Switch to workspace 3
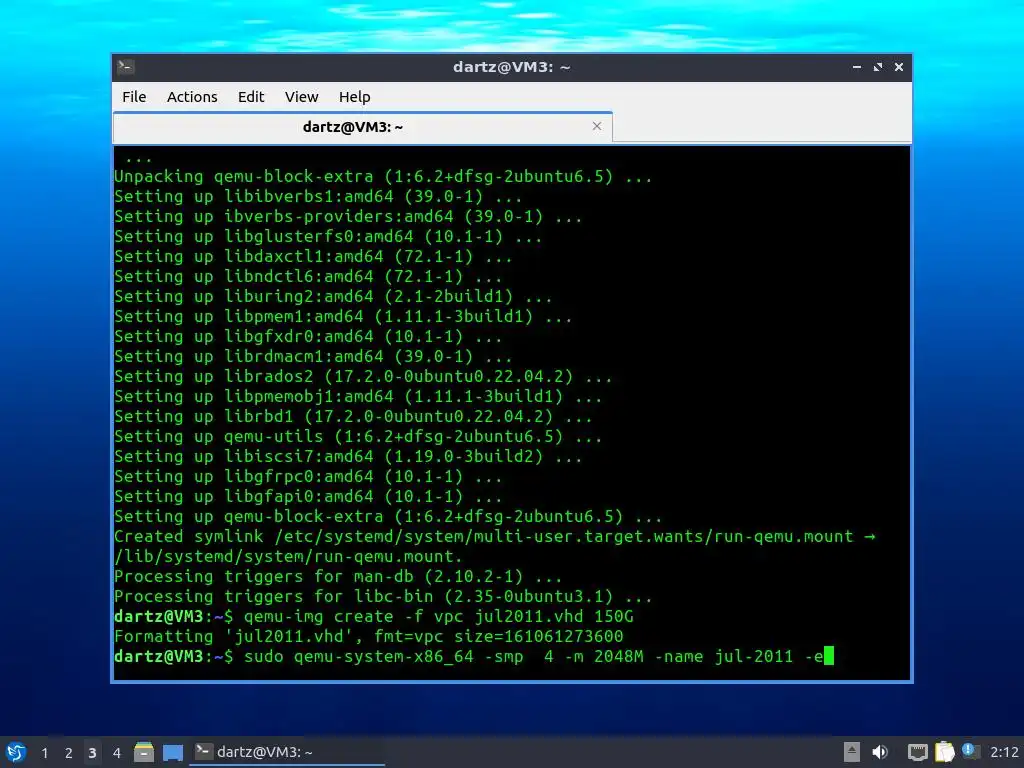 point(92,752)
